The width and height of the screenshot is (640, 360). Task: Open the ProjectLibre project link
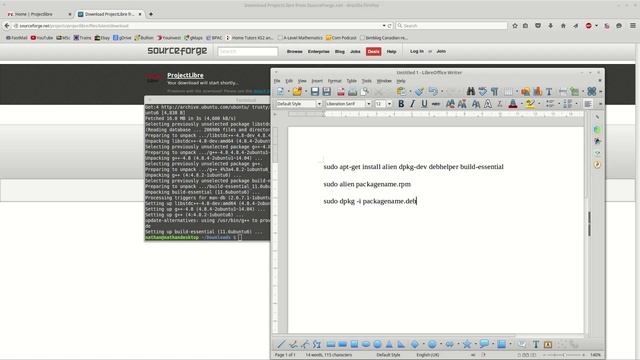[185, 75]
